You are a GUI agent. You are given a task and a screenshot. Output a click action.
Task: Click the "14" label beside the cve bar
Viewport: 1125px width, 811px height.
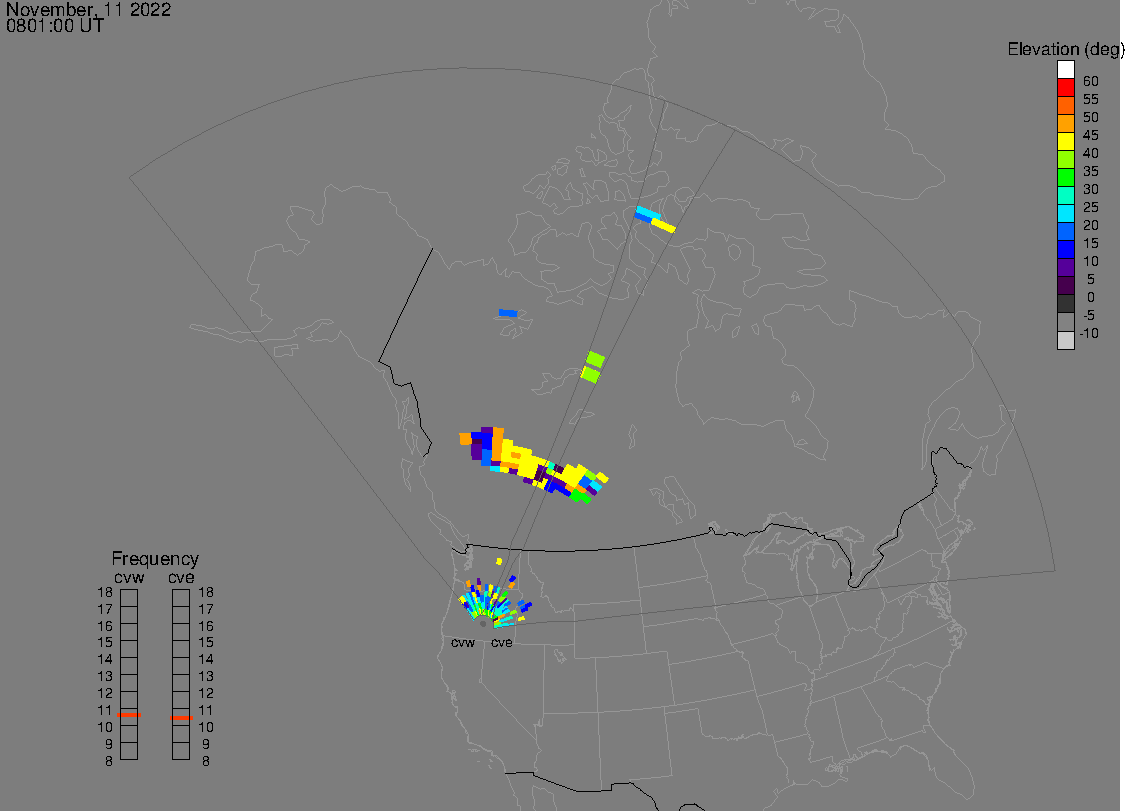click(x=206, y=660)
